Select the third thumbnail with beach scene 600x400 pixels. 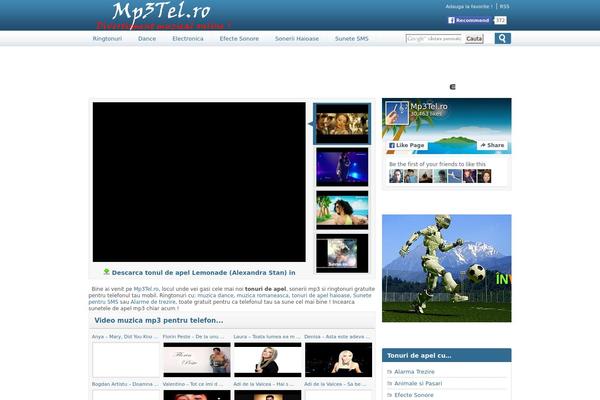[342, 210]
